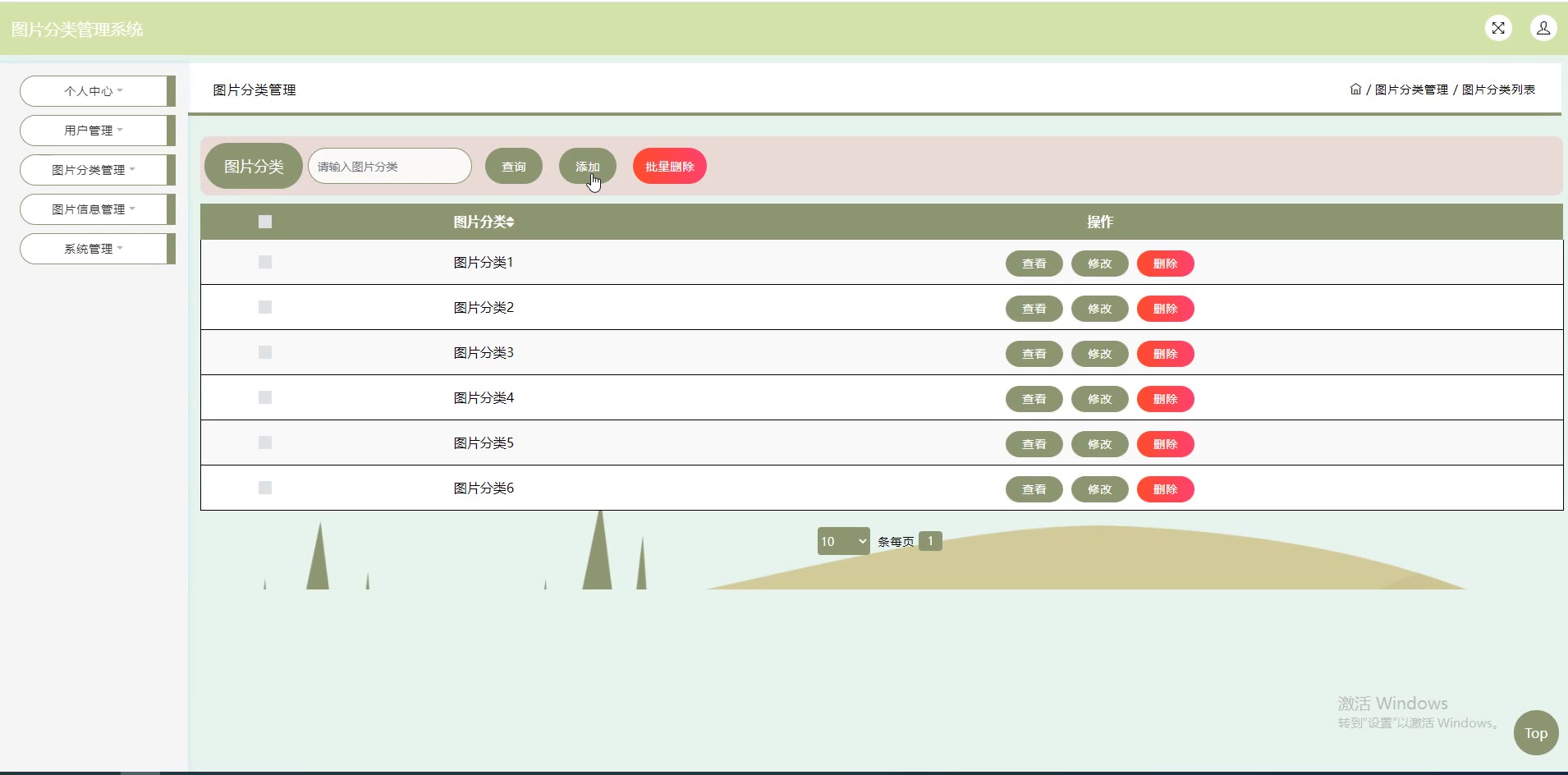Check the box for 图片分类3
The width and height of the screenshot is (1568, 775).
tap(264, 352)
